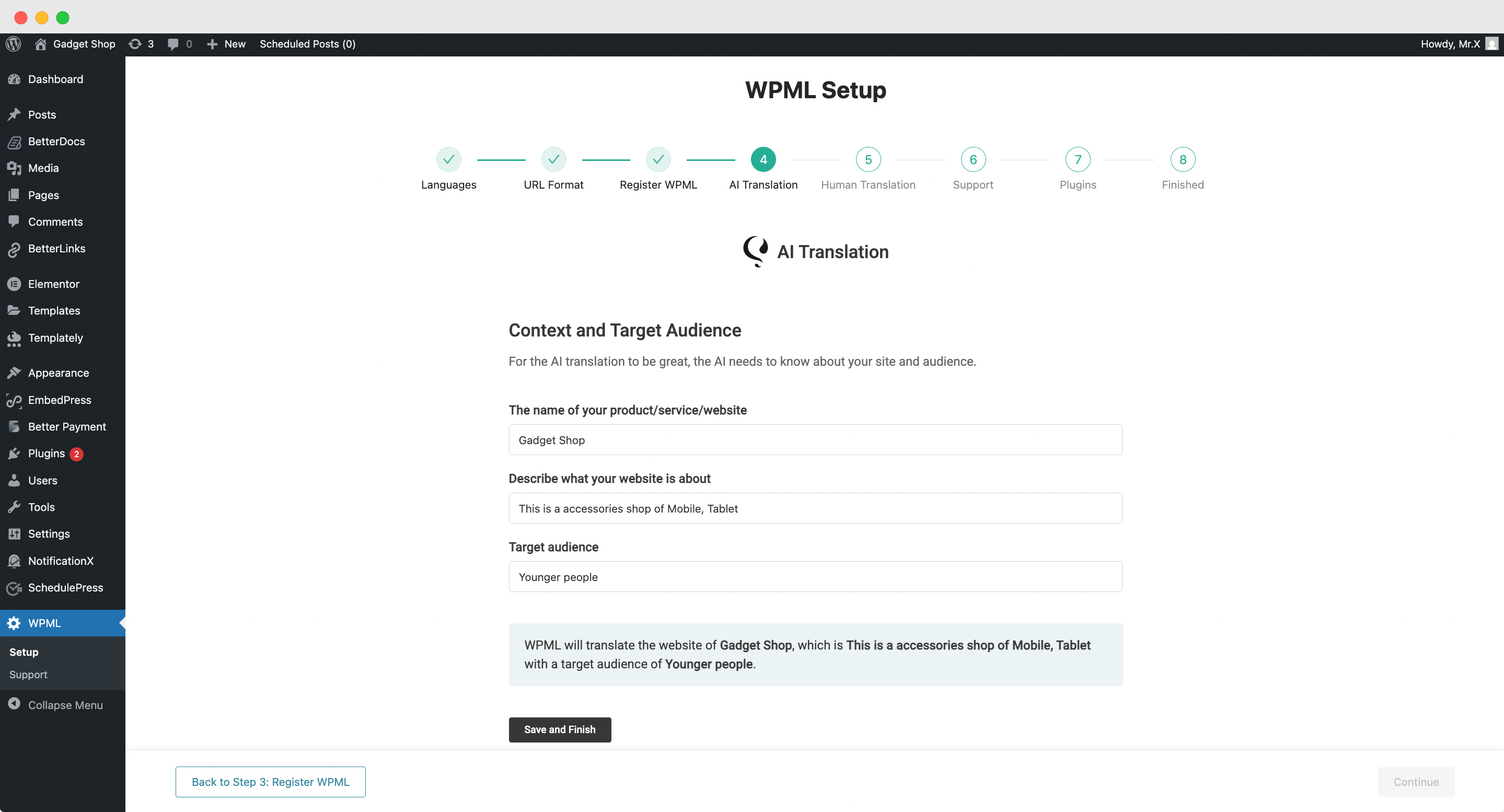Open the Support submenu under WPML
Screen dimensions: 1504x812
pyautogui.click(x=28, y=674)
